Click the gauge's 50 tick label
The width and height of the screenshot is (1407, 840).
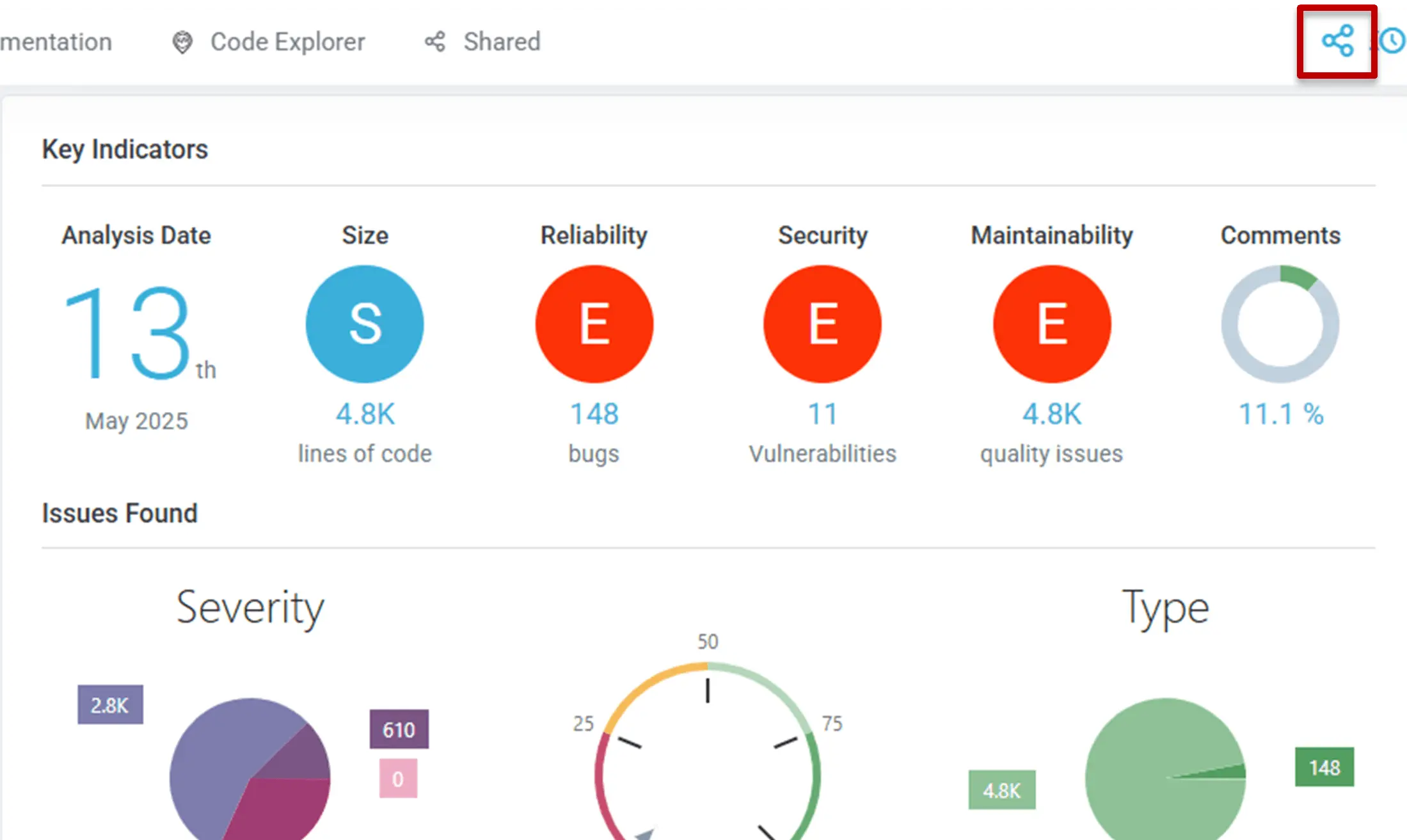click(x=708, y=642)
